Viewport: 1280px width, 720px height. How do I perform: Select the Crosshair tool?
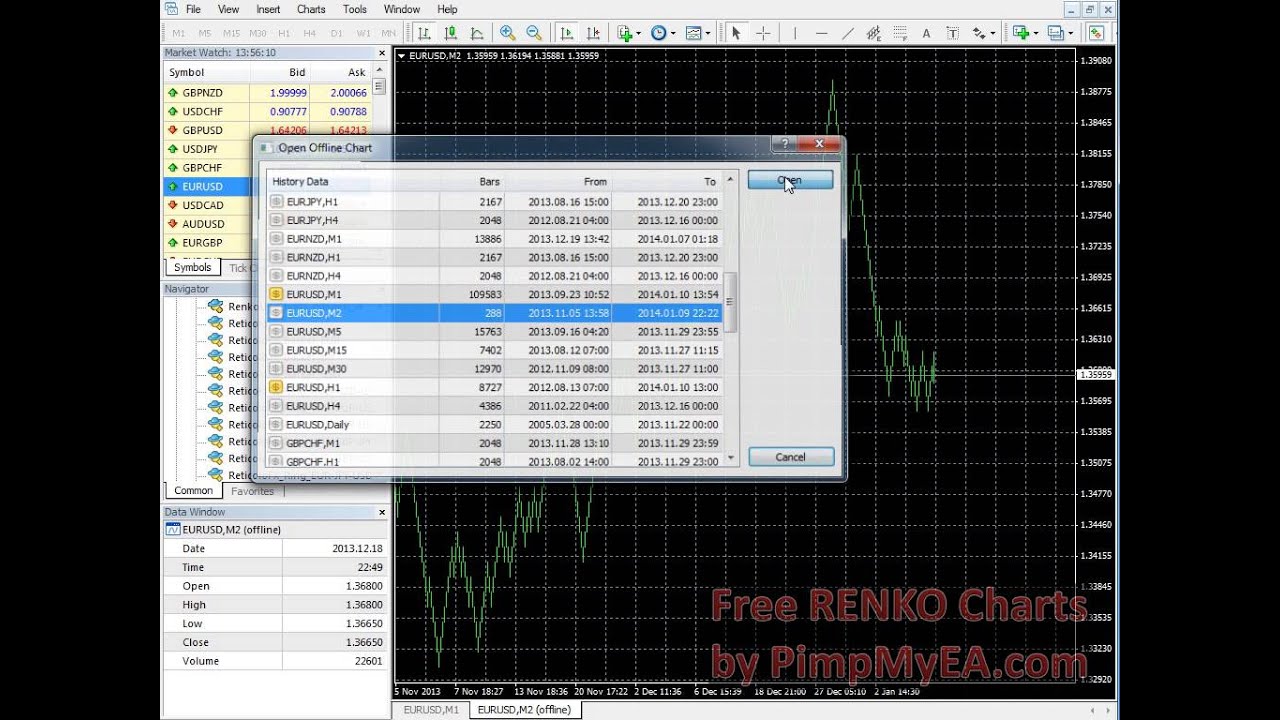point(763,33)
